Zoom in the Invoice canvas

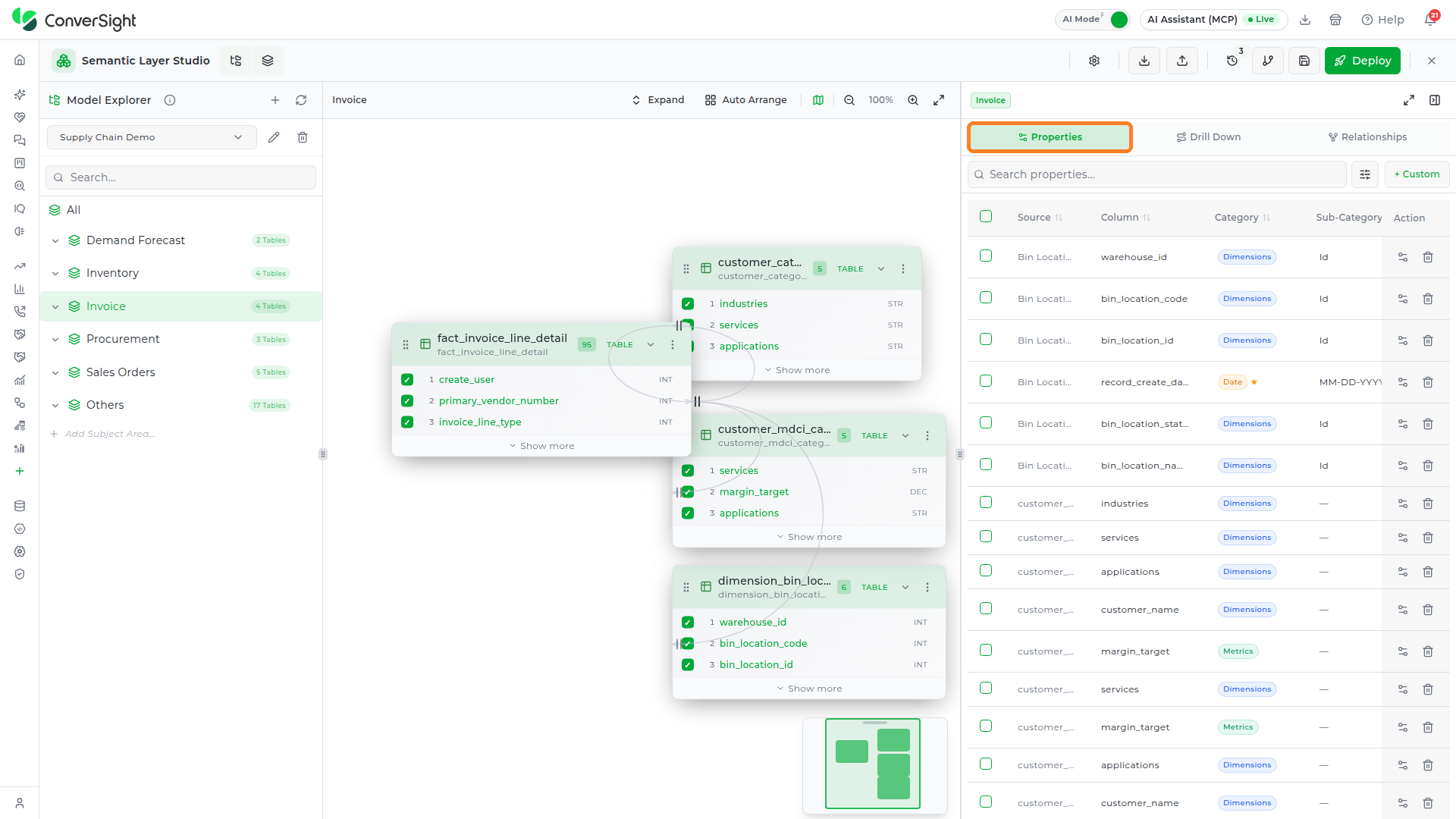coord(913,100)
